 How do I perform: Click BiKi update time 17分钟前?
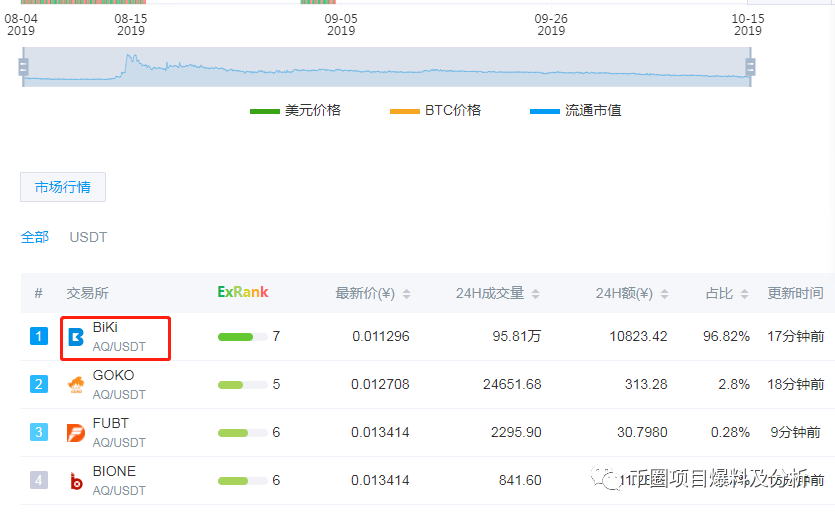796,336
